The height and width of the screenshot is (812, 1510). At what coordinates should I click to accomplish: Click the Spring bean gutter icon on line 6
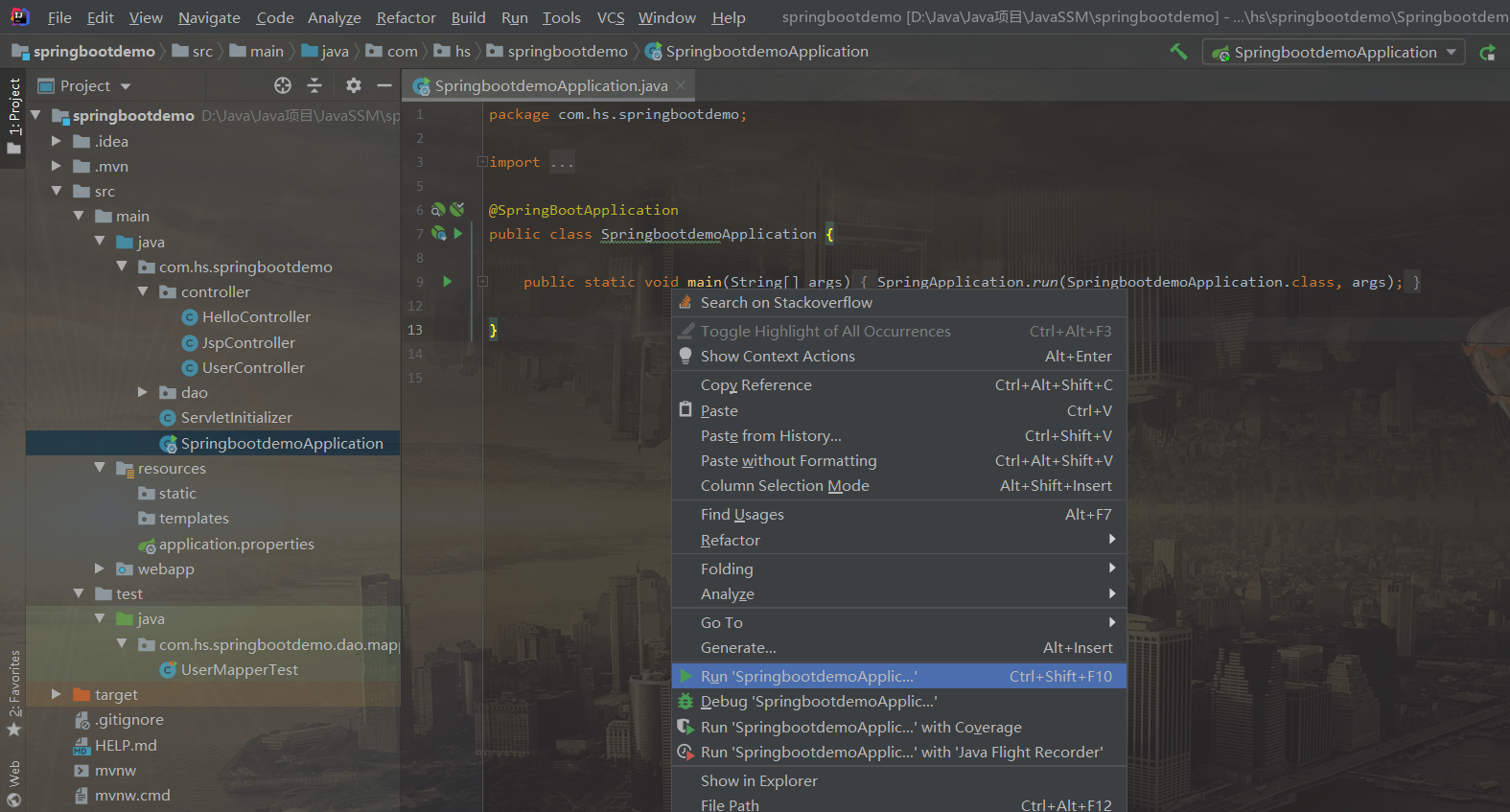pyautogui.click(x=438, y=209)
